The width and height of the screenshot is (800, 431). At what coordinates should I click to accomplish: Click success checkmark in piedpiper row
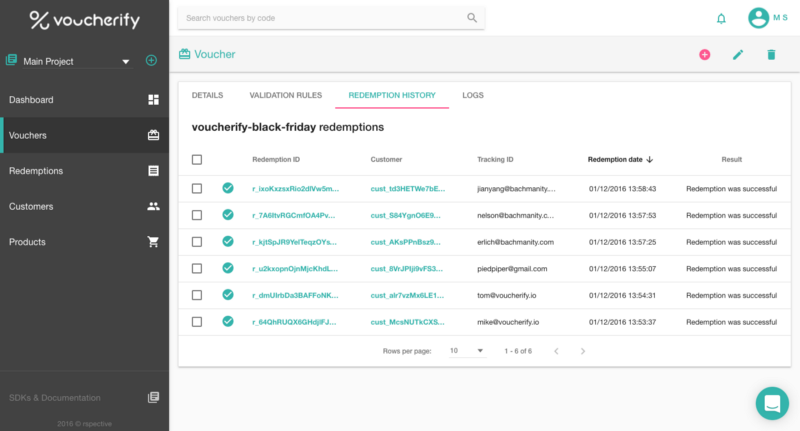click(228, 268)
